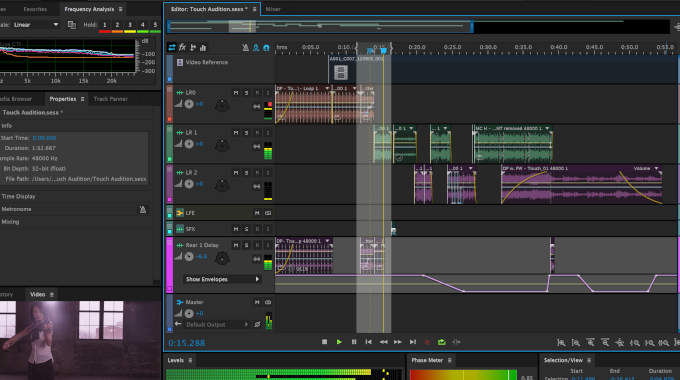This screenshot has width=680, height=380.
Task: Select the Favorites tab
Action: [35, 9]
